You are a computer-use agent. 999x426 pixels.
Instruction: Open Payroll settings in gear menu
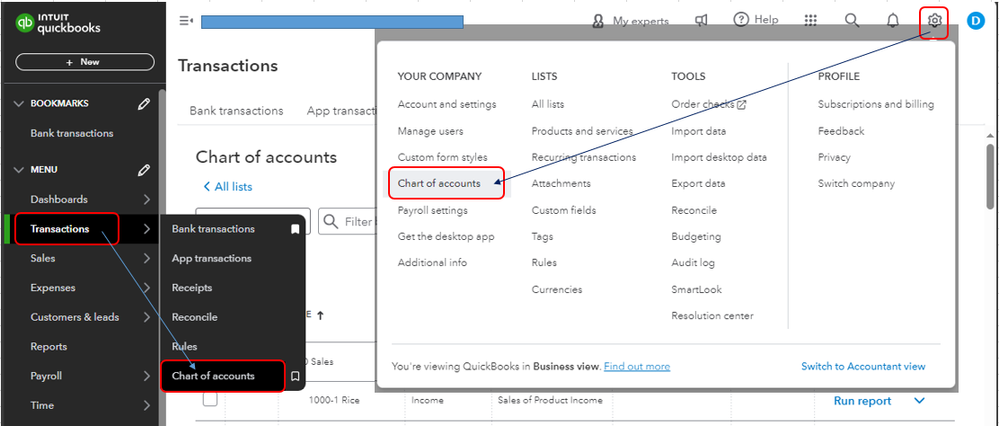[433, 210]
